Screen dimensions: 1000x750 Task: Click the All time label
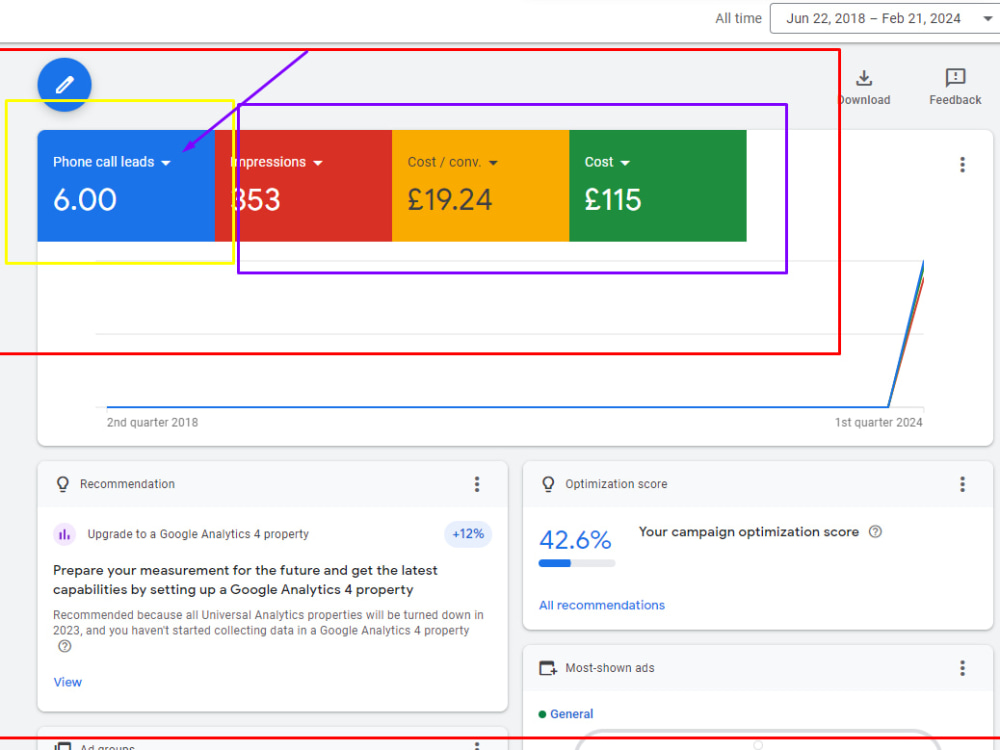(738, 18)
